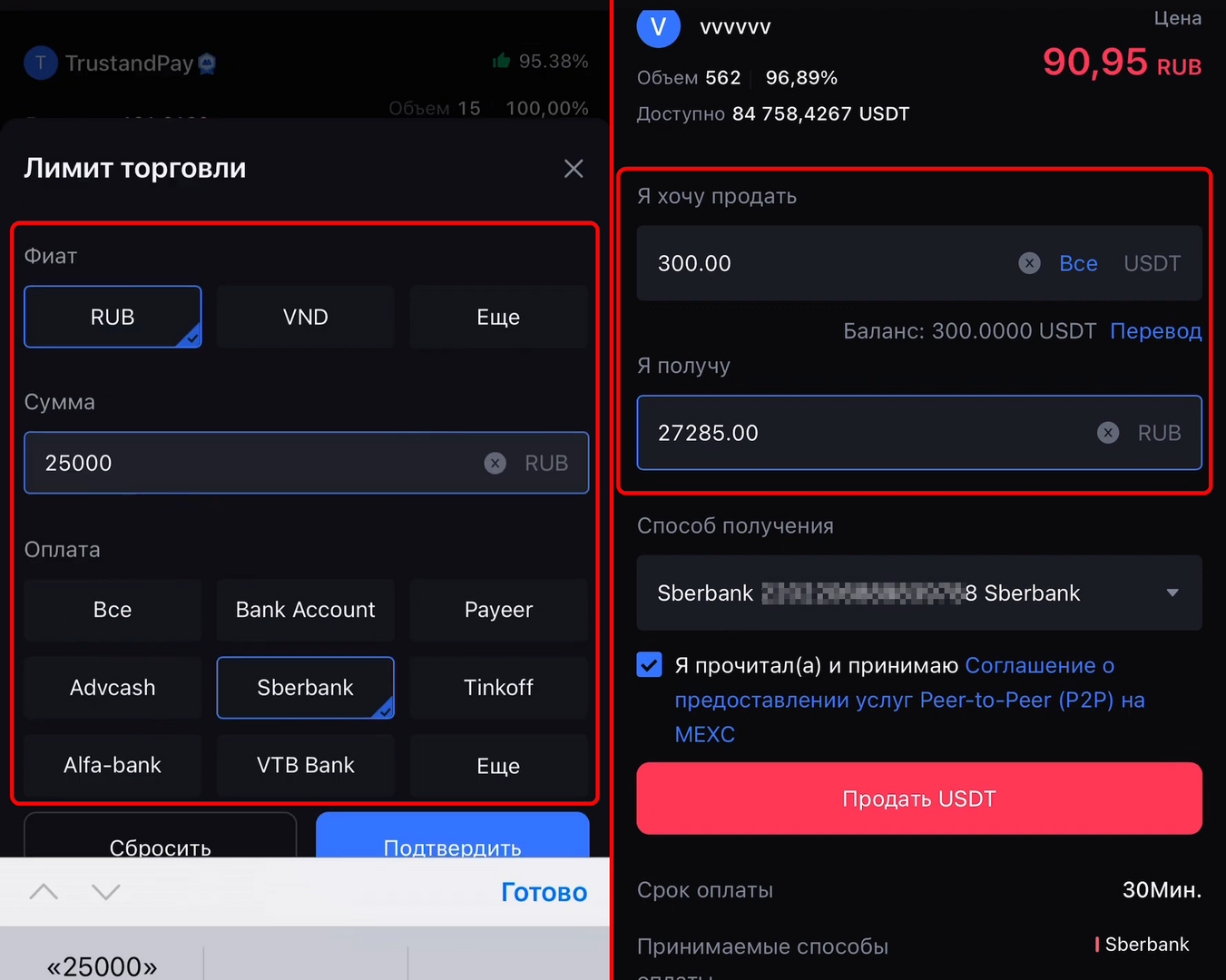Viewport: 1226px width, 980px height.
Task: Choose Tinkoff as payment method
Action: tap(498, 688)
